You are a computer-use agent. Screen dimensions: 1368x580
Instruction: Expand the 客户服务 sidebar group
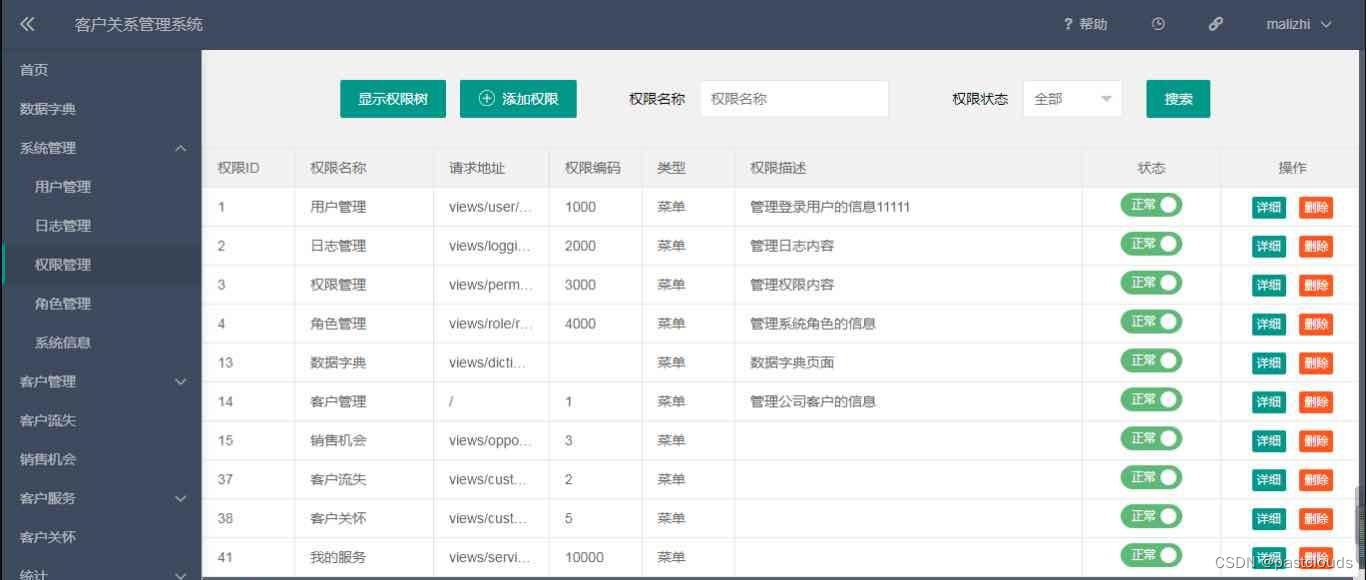point(100,499)
